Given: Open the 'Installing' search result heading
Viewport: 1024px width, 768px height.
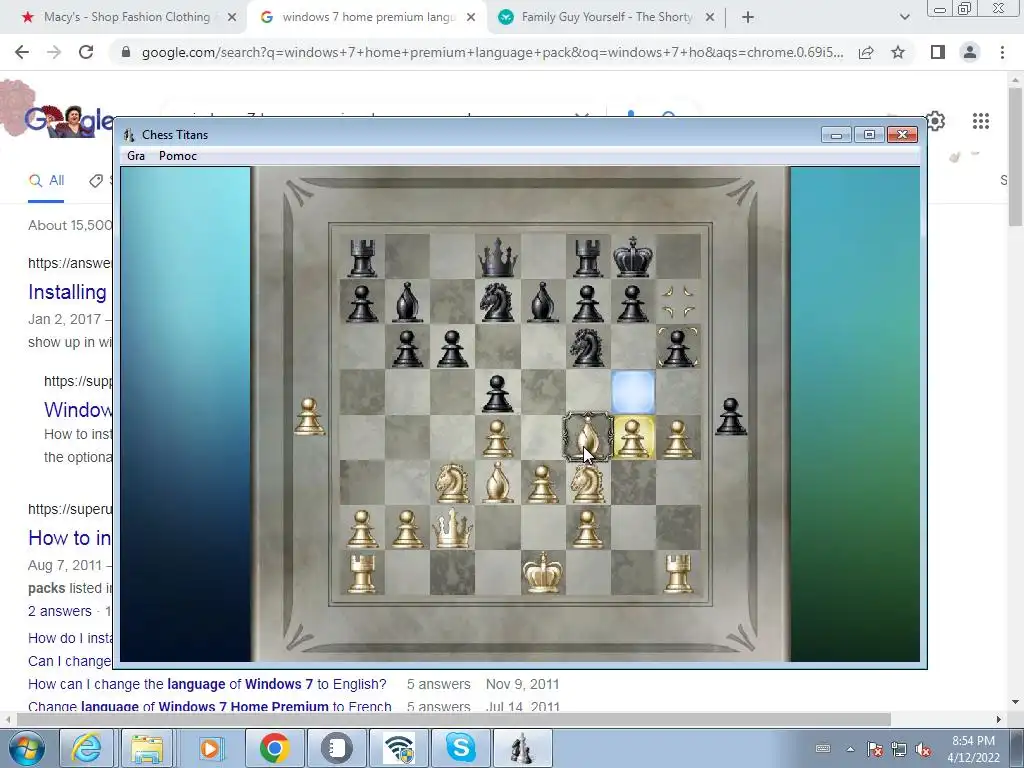Looking at the screenshot, I should pyautogui.click(x=67, y=292).
